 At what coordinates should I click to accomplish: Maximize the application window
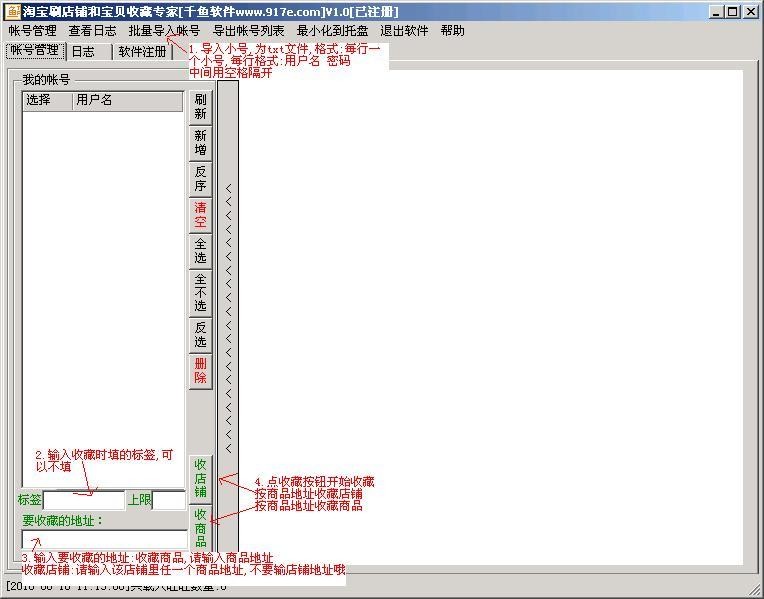pos(732,12)
